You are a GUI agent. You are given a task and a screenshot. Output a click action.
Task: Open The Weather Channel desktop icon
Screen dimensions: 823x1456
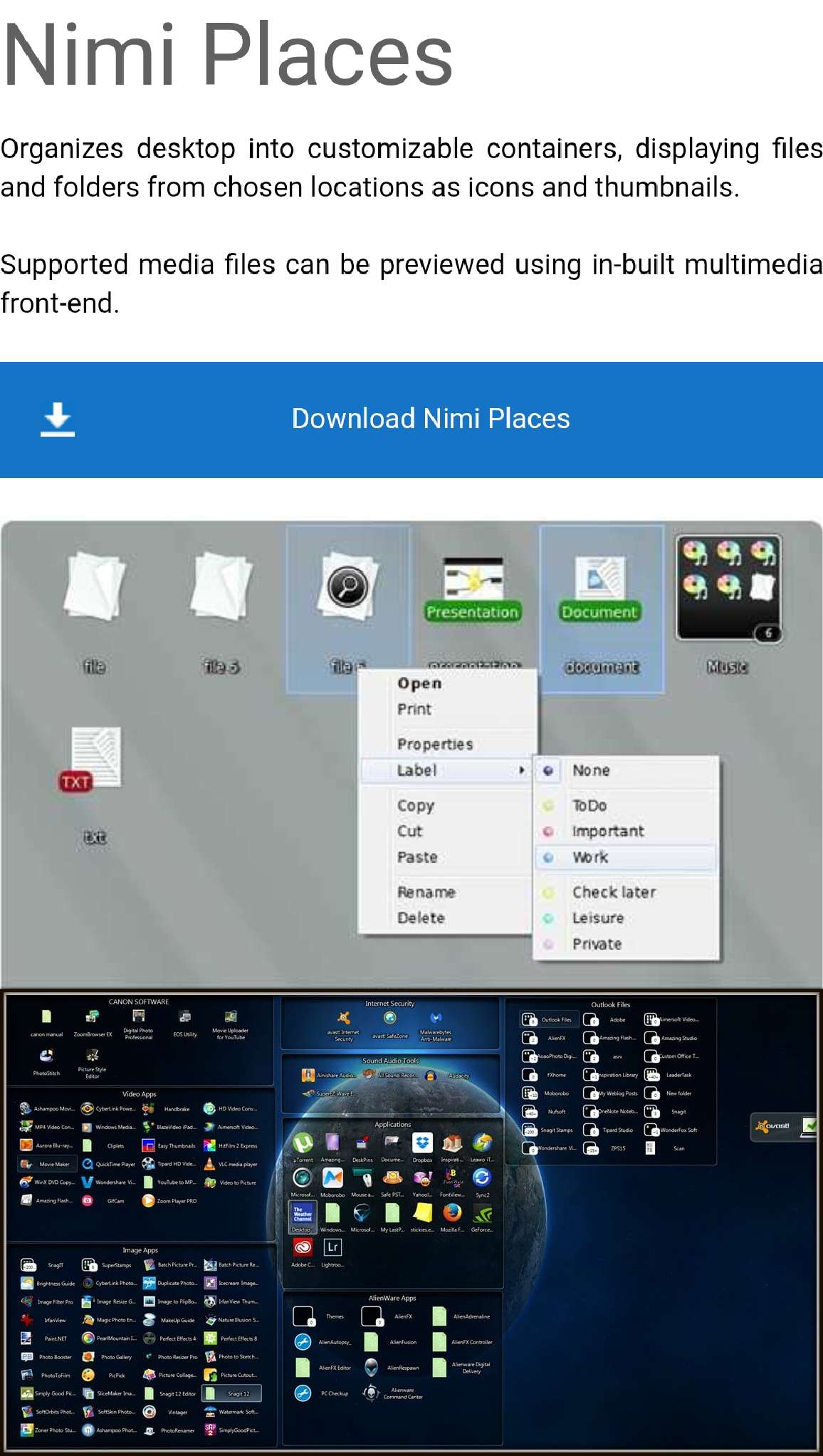point(303,1217)
